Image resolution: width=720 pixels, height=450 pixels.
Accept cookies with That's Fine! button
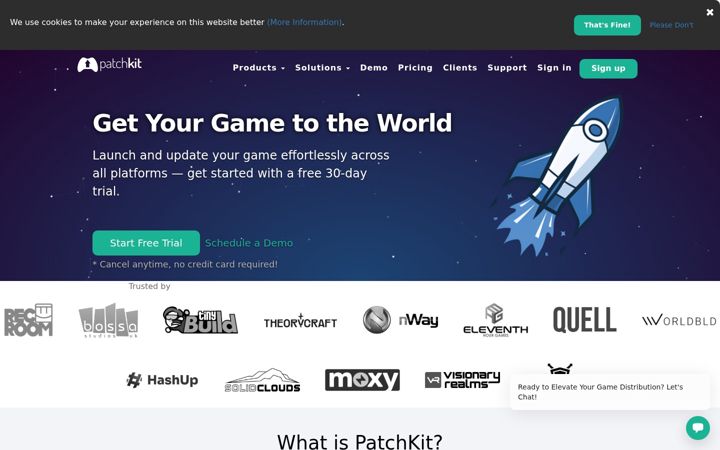[607, 25]
